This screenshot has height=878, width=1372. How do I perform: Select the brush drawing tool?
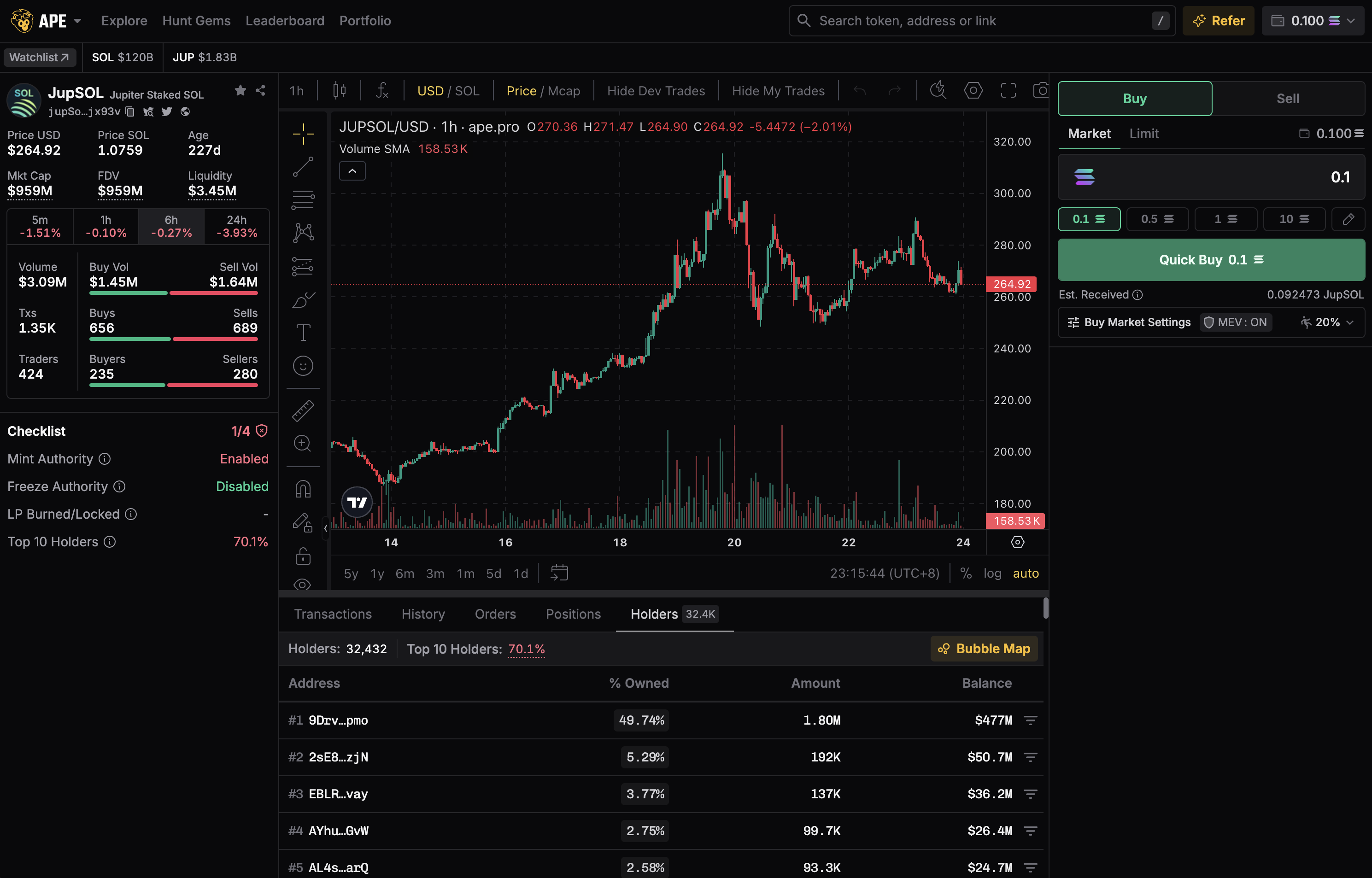(x=303, y=299)
